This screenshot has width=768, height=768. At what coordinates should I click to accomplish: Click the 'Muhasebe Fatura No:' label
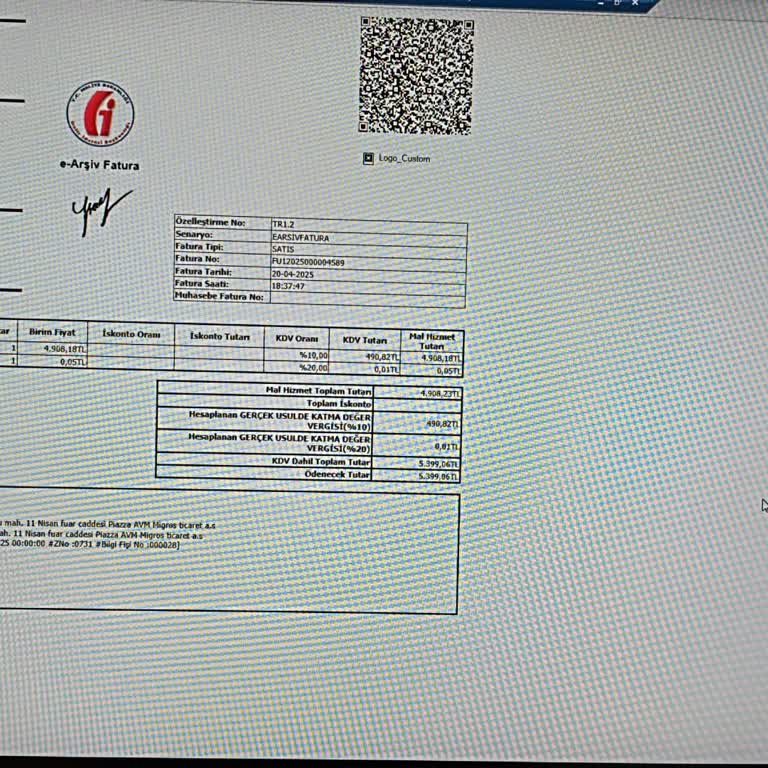click(219, 296)
